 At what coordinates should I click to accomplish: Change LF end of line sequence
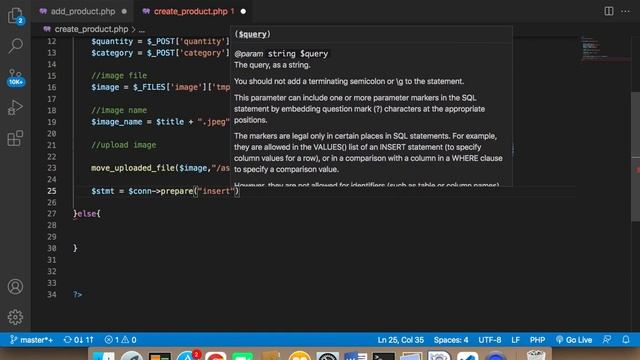pos(516,340)
